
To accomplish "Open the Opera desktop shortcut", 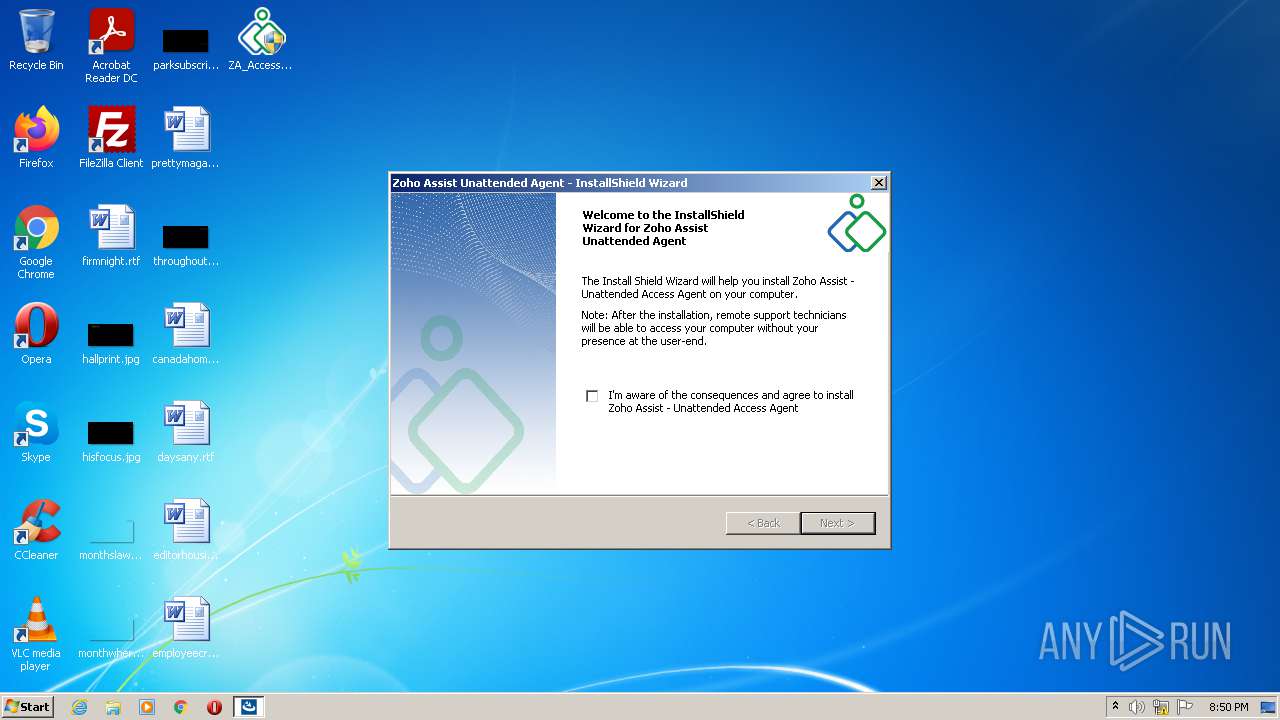I will click(36, 334).
